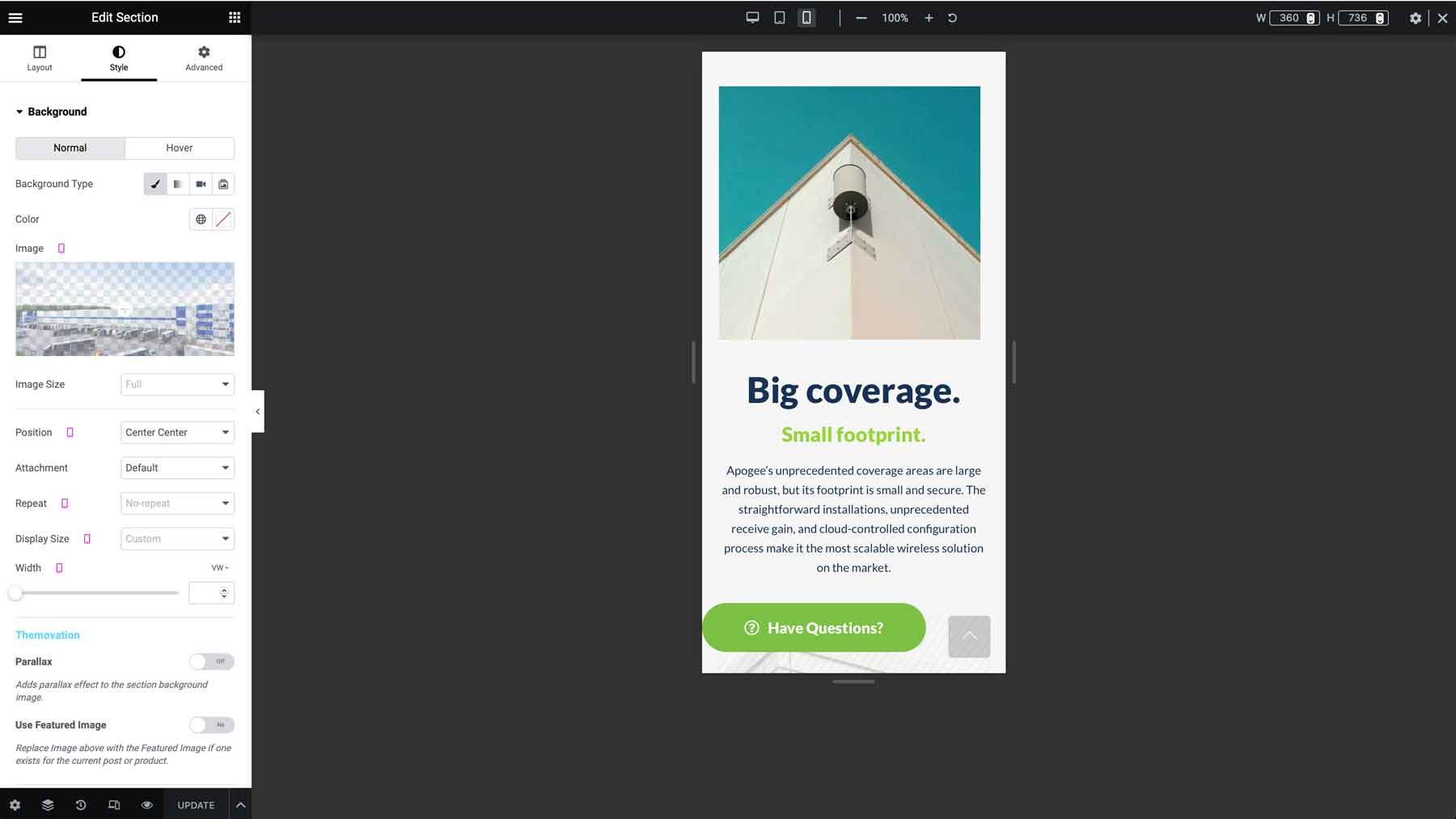This screenshot has height=819, width=1456.
Task: Open the global colors picker
Action: click(200, 219)
